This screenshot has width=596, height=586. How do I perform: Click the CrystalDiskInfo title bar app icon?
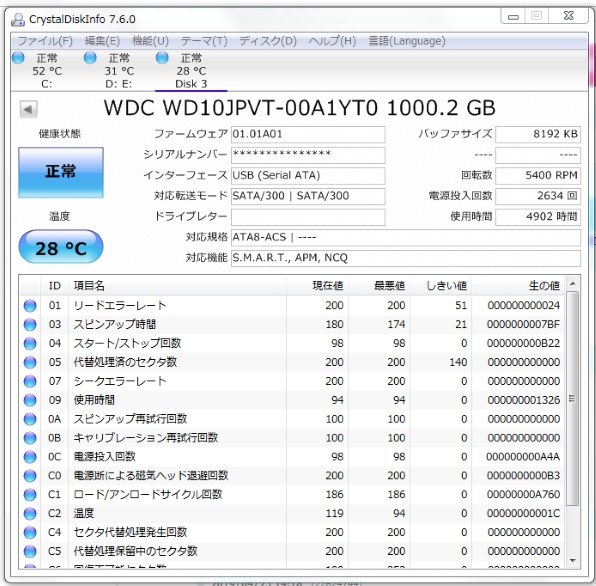(x=17, y=19)
